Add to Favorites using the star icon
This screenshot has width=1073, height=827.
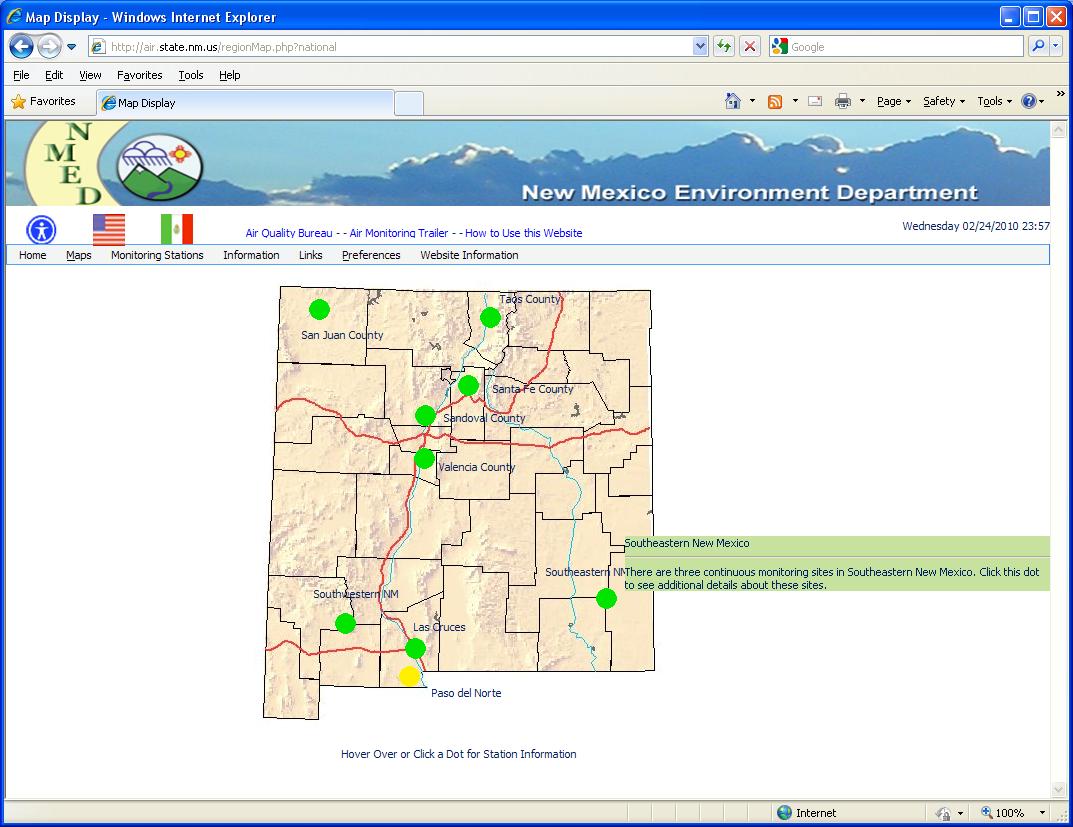click(18, 101)
